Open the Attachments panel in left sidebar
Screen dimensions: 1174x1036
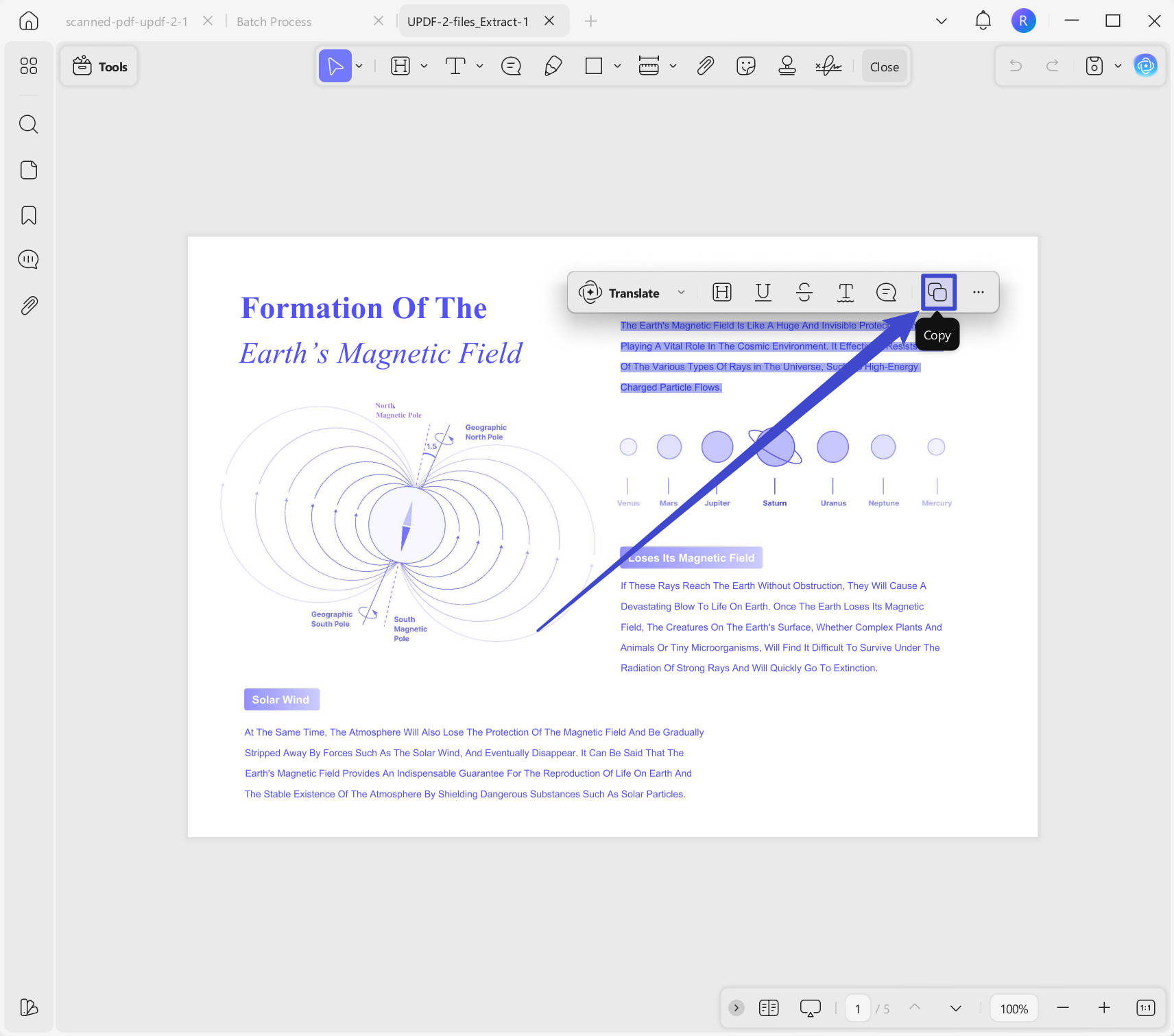click(x=28, y=305)
